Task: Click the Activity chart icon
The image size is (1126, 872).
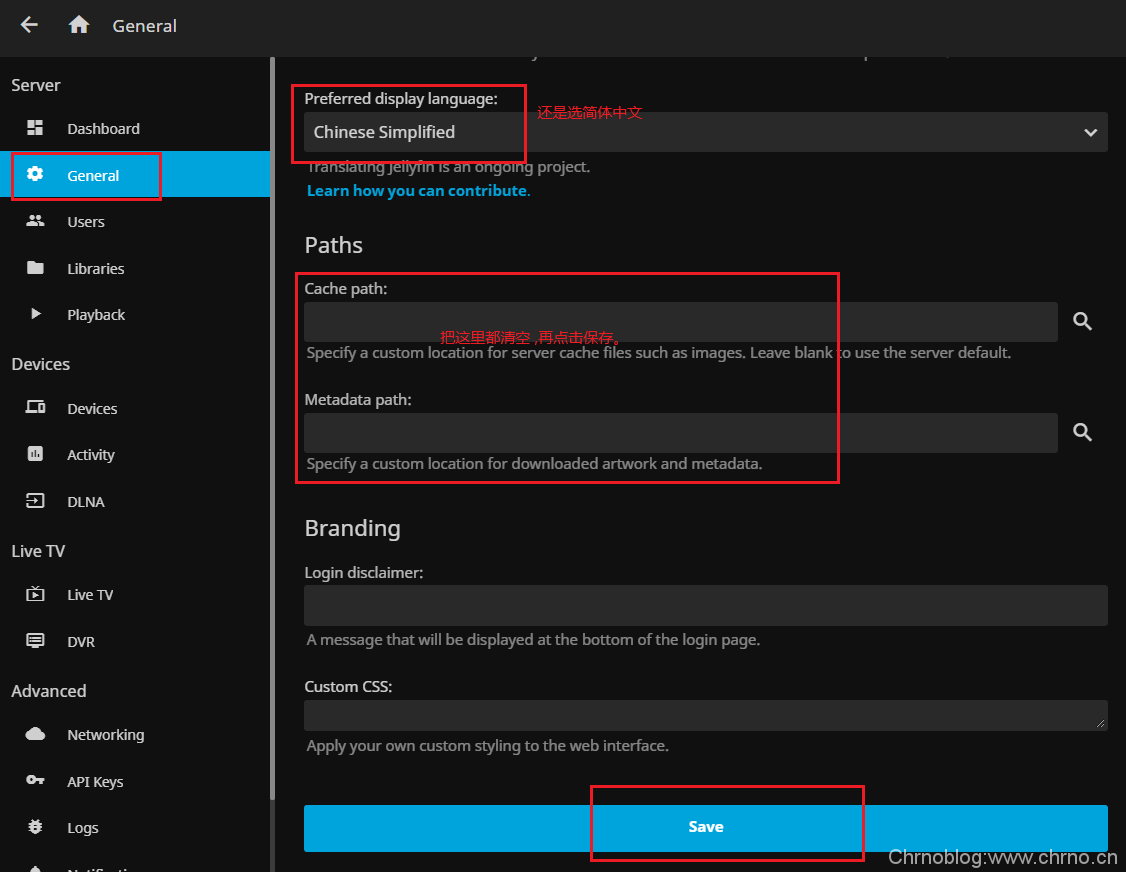Action: click(36, 454)
